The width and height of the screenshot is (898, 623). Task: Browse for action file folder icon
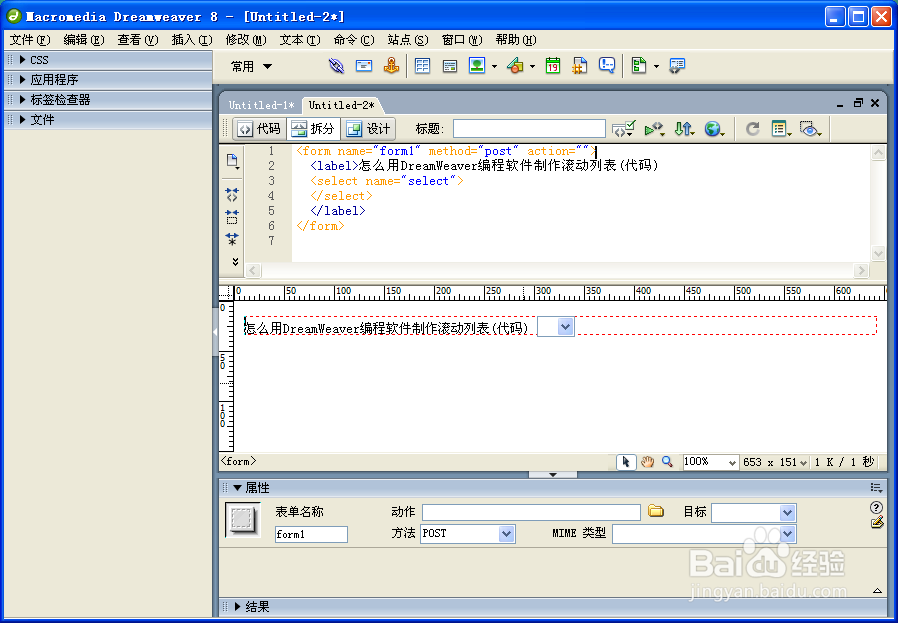656,511
